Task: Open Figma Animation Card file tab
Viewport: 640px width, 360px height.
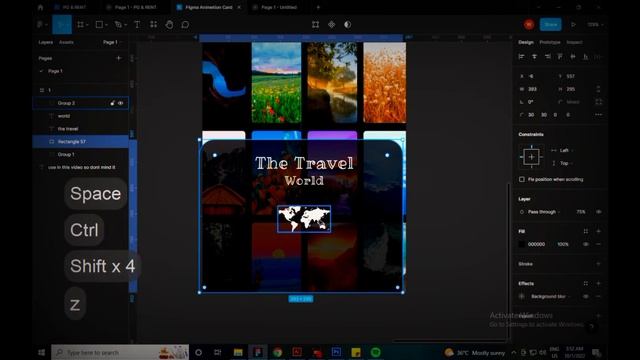Action: pos(208,7)
